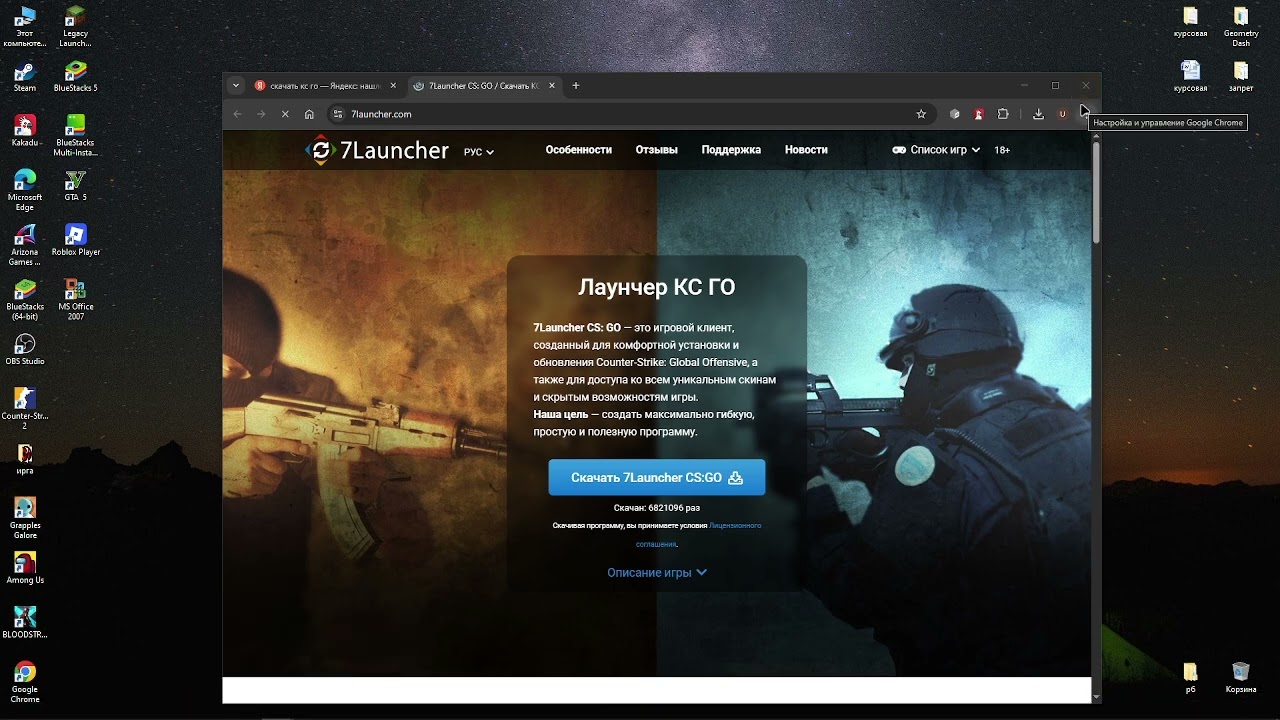
Task: Expand the Список игр games list
Action: coord(937,150)
